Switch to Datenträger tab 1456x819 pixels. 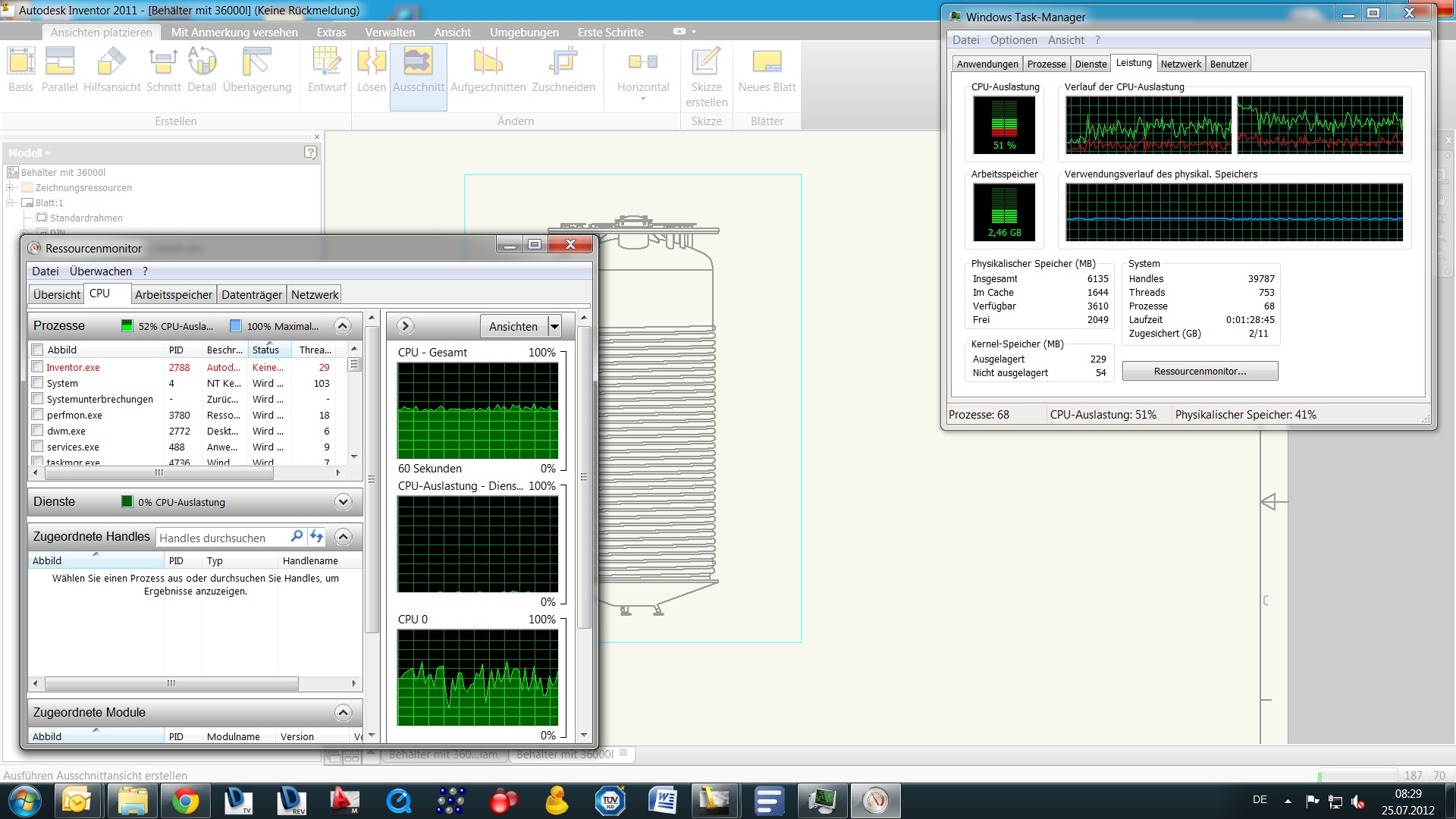coord(252,294)
